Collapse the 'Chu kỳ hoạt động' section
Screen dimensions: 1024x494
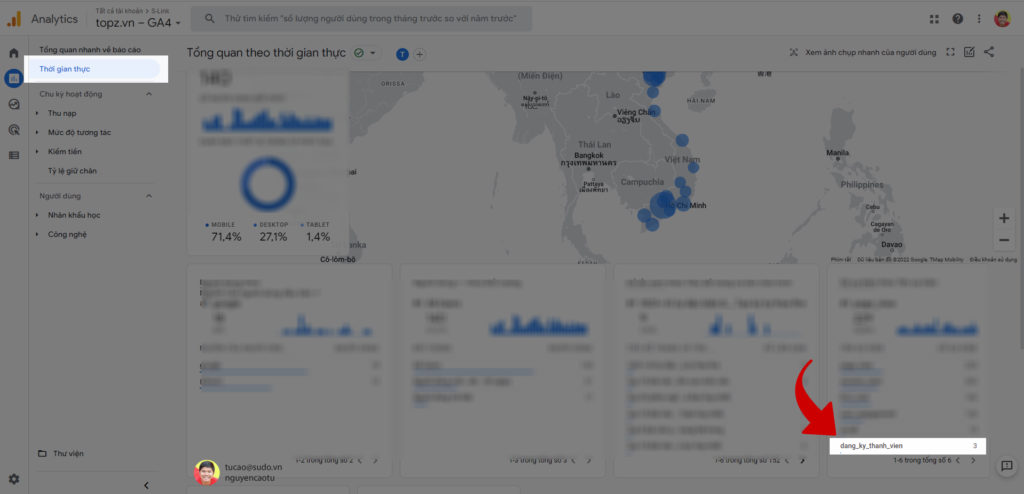coord(149,94)
